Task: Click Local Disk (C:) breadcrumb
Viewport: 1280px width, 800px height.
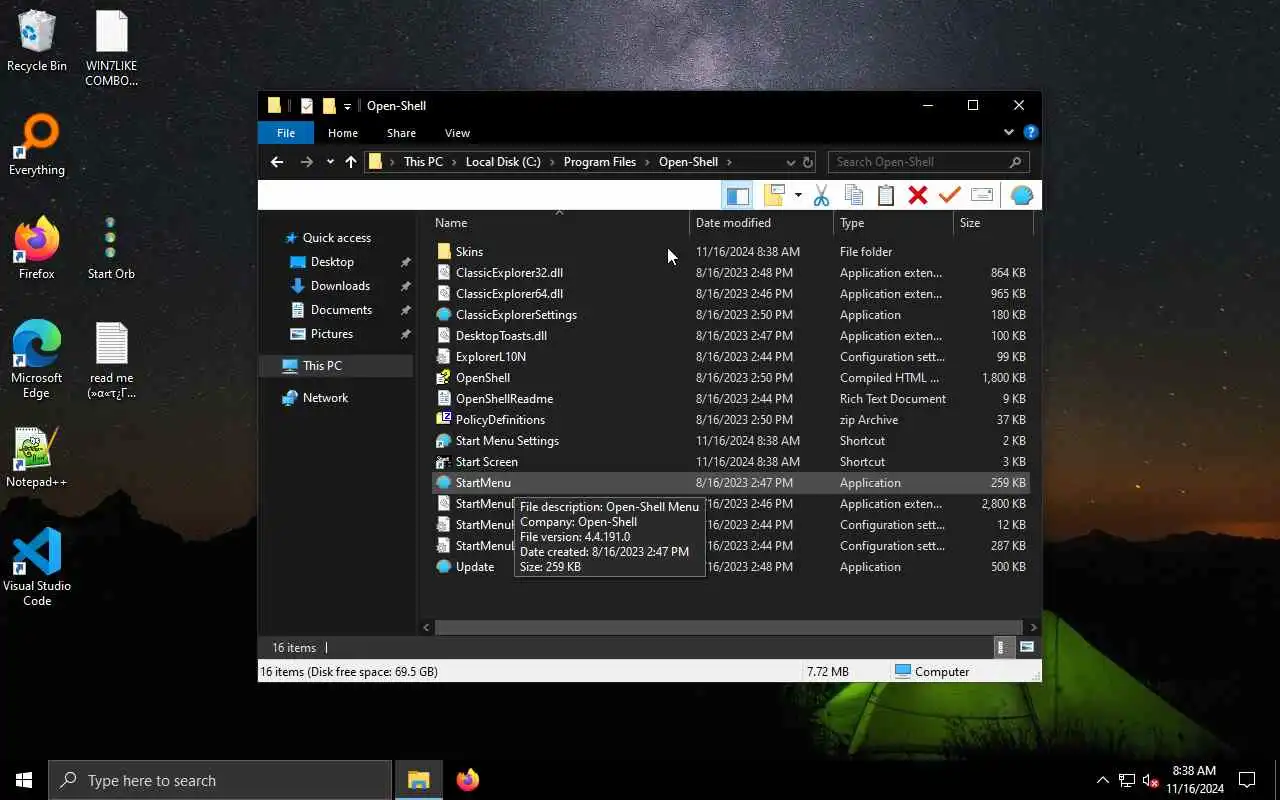Action: pyautogui.click(x=503, y=162)
